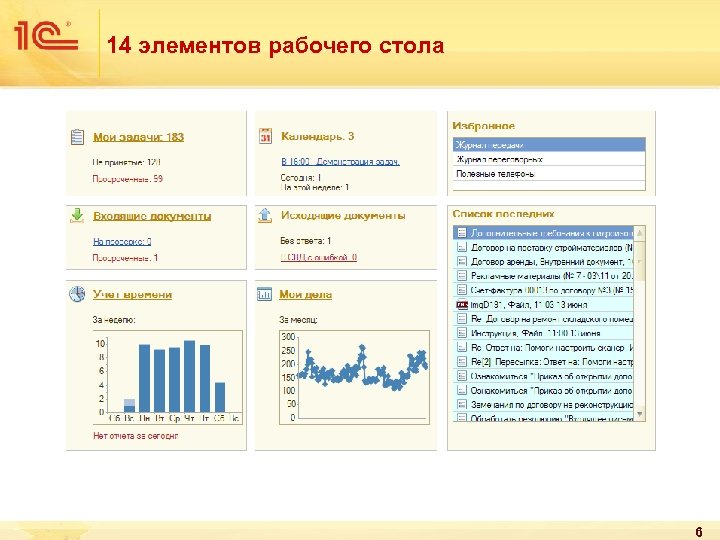Image resolution: width=720 pixels, height=540 pixels.
Task: Click document icon of Договор на поставку row
Action: click(461, 248)
